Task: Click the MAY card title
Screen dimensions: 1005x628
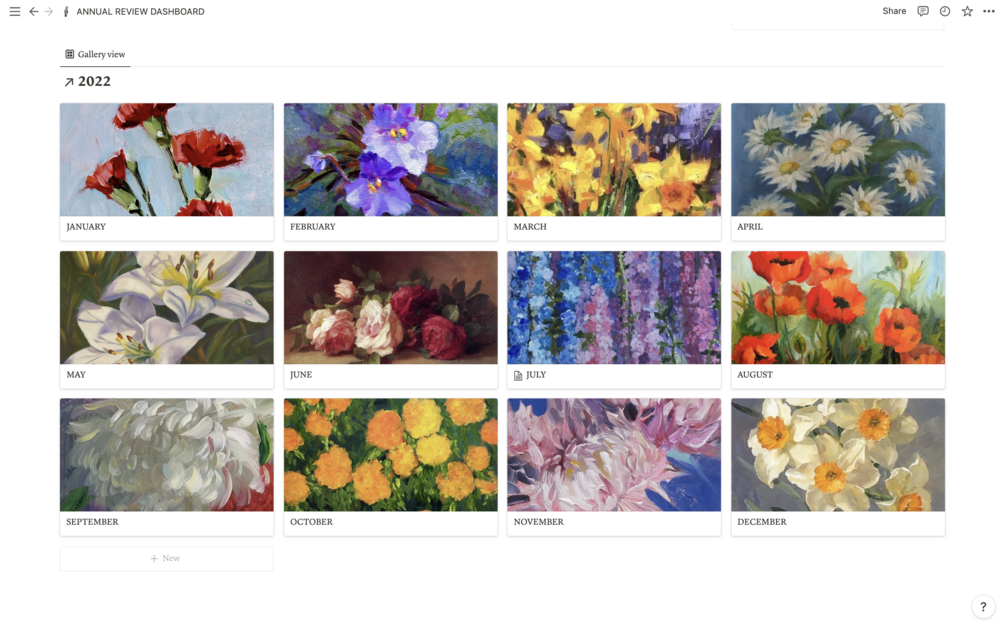Action: pos(76,375)
